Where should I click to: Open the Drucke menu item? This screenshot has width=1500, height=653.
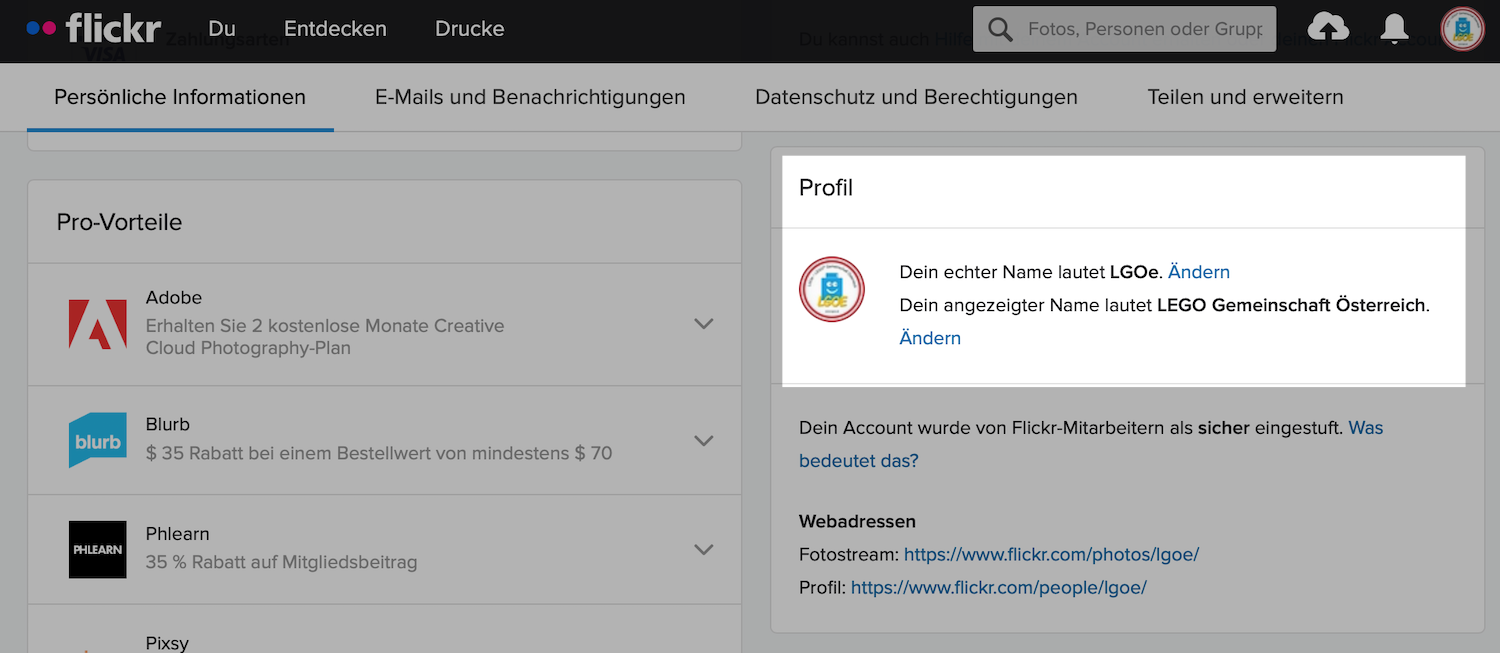tap(469, 29)
